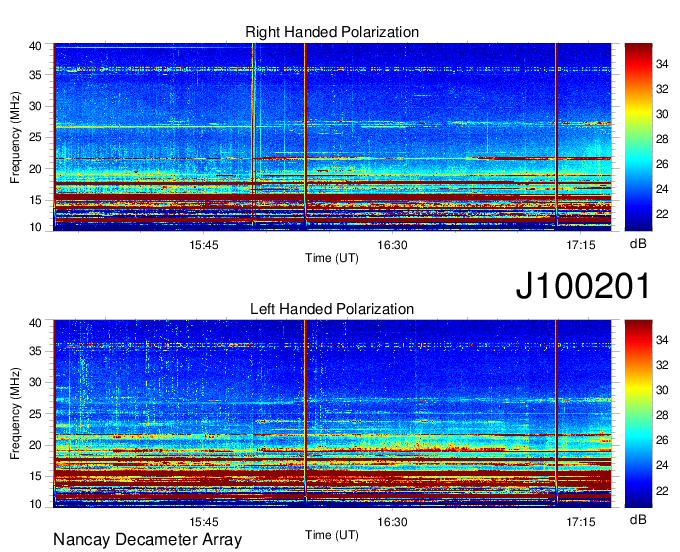Click the 30 frequency tick of Right Handed plot
This screenshot has width=680, height=552.
(x=35, y=106)
